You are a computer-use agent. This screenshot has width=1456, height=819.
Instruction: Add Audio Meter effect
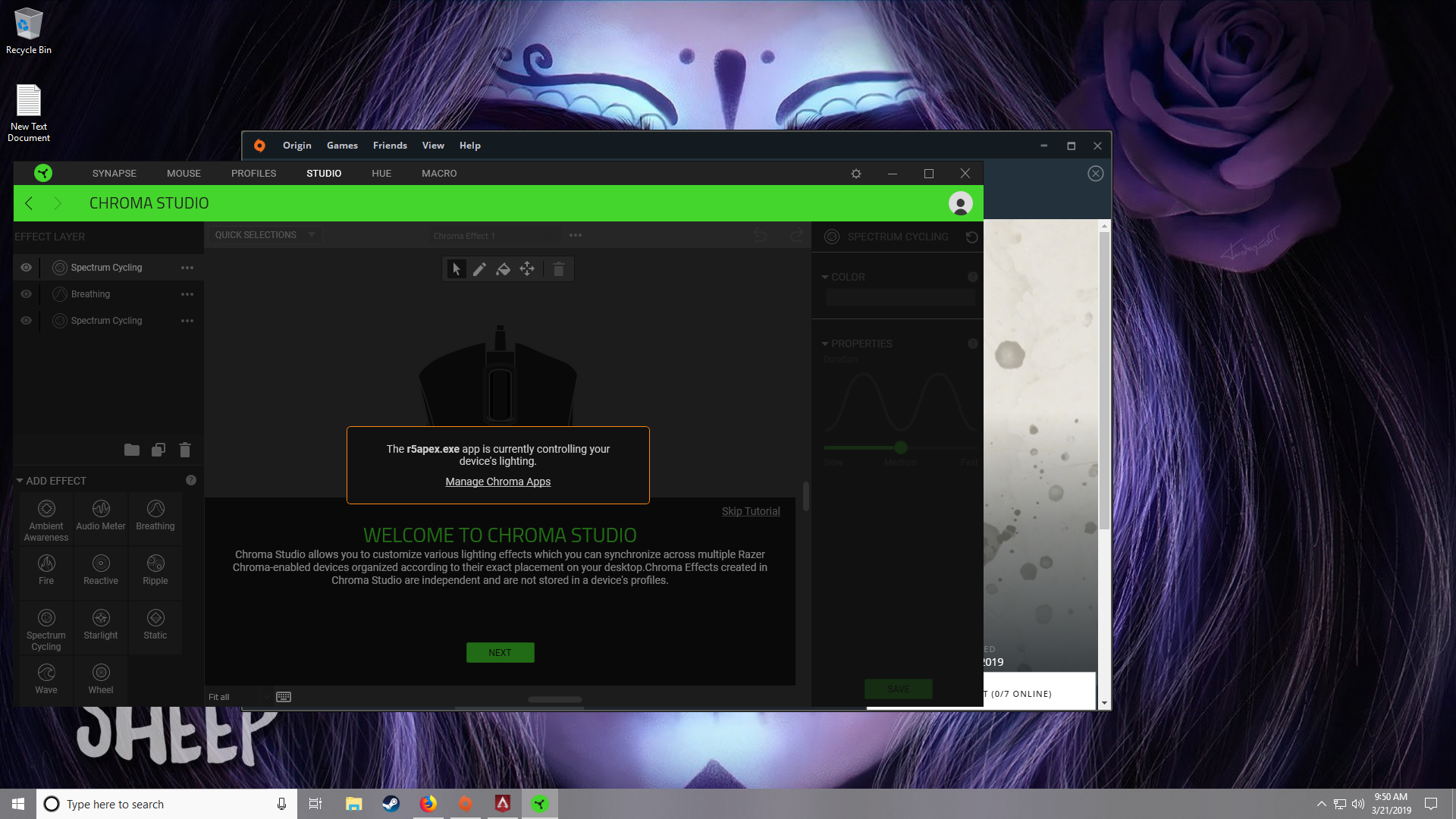click(x=101, y=520)
